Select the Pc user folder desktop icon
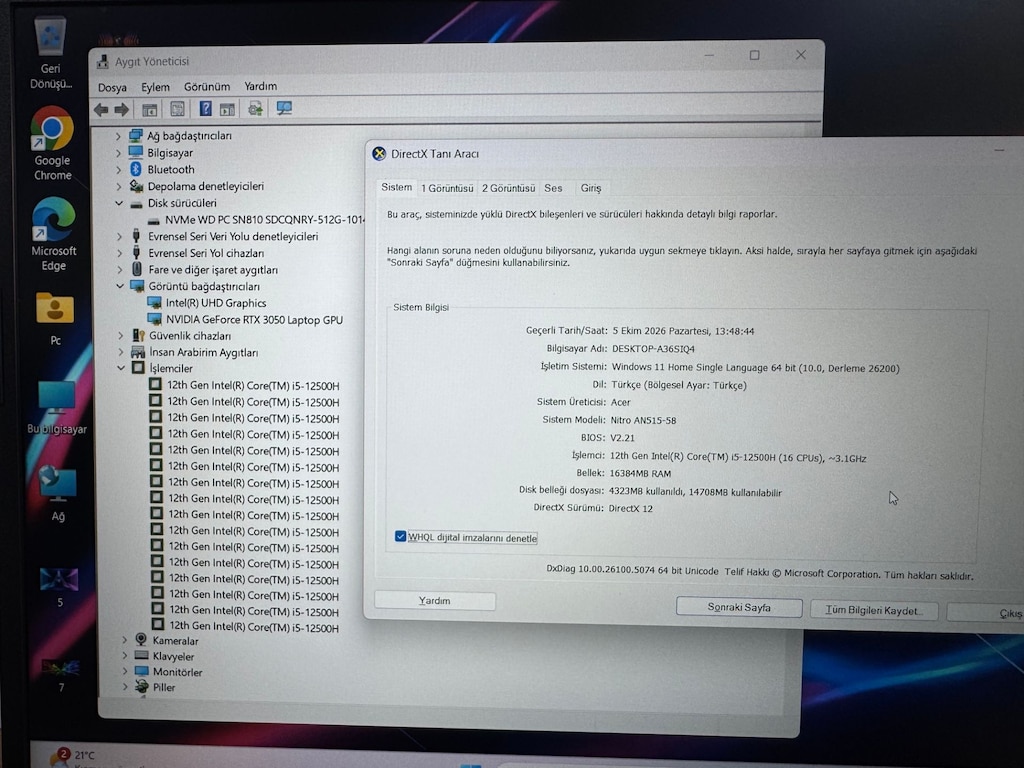Image resolution: width=1024 pixels, height=768 pixels. 56,319
